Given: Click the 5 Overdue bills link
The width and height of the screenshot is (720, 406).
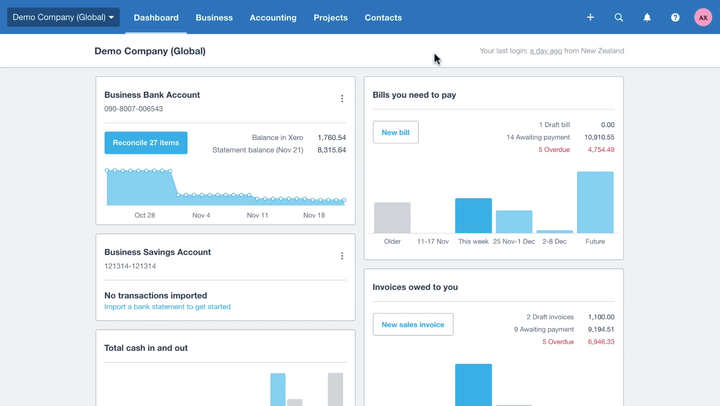Looking at the screenshot, I should [554, 150].
